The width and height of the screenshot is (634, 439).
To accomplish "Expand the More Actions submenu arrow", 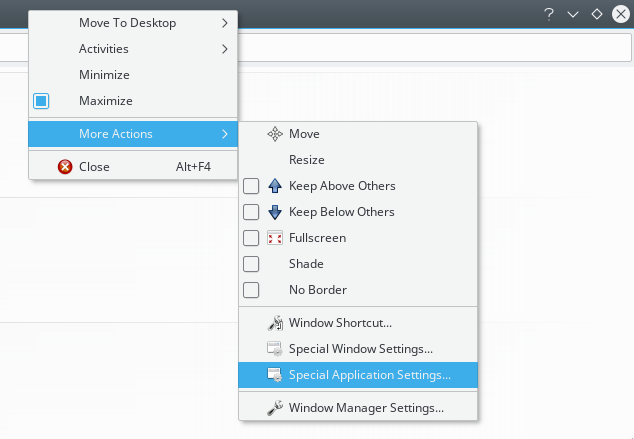I will pos(225,133).
